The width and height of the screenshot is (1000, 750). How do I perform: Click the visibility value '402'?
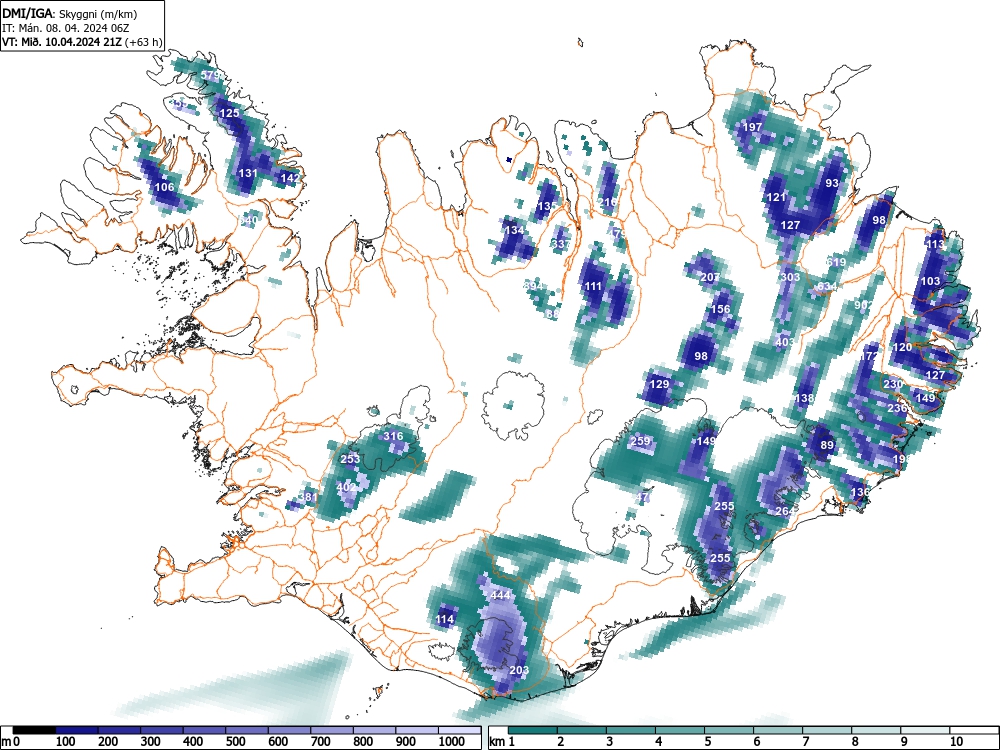[x=346, y=487]
